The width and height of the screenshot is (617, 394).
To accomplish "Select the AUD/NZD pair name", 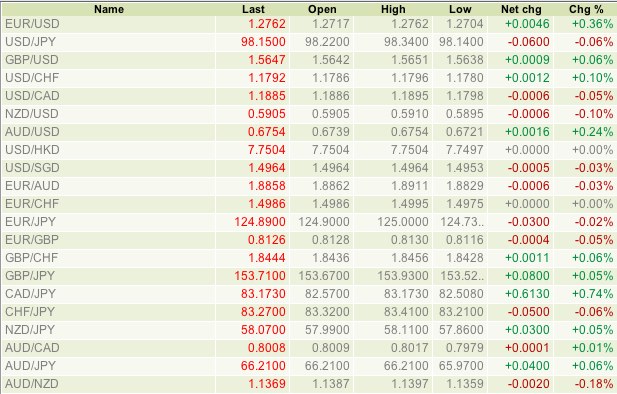I will [x=32, y=384].
